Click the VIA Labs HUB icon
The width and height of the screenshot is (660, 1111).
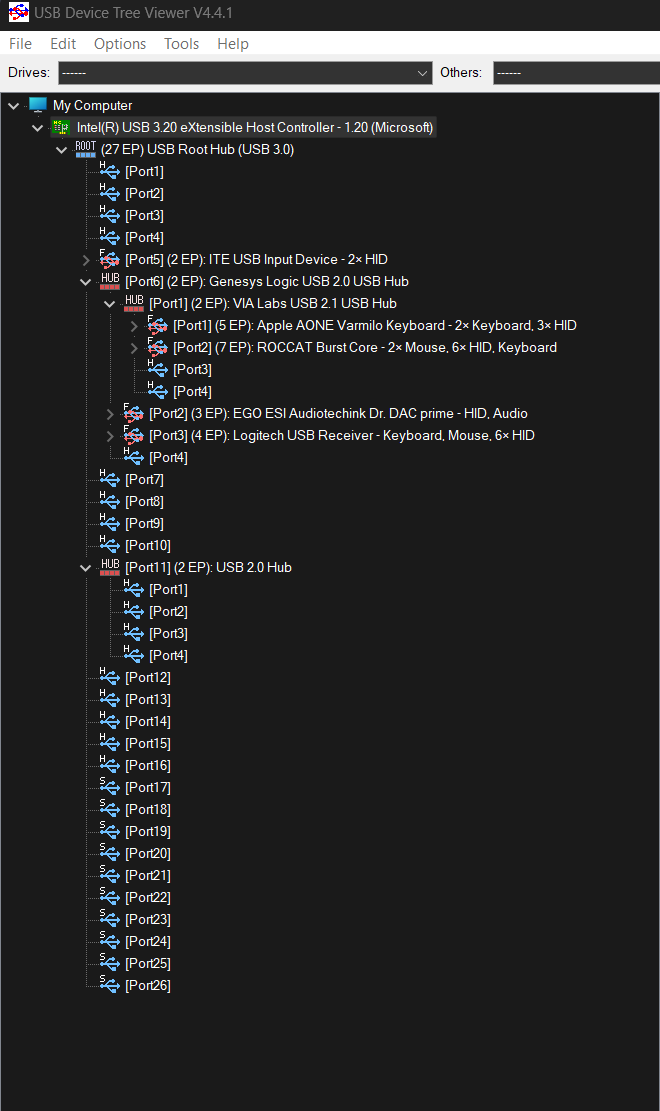tap(134, 303)
